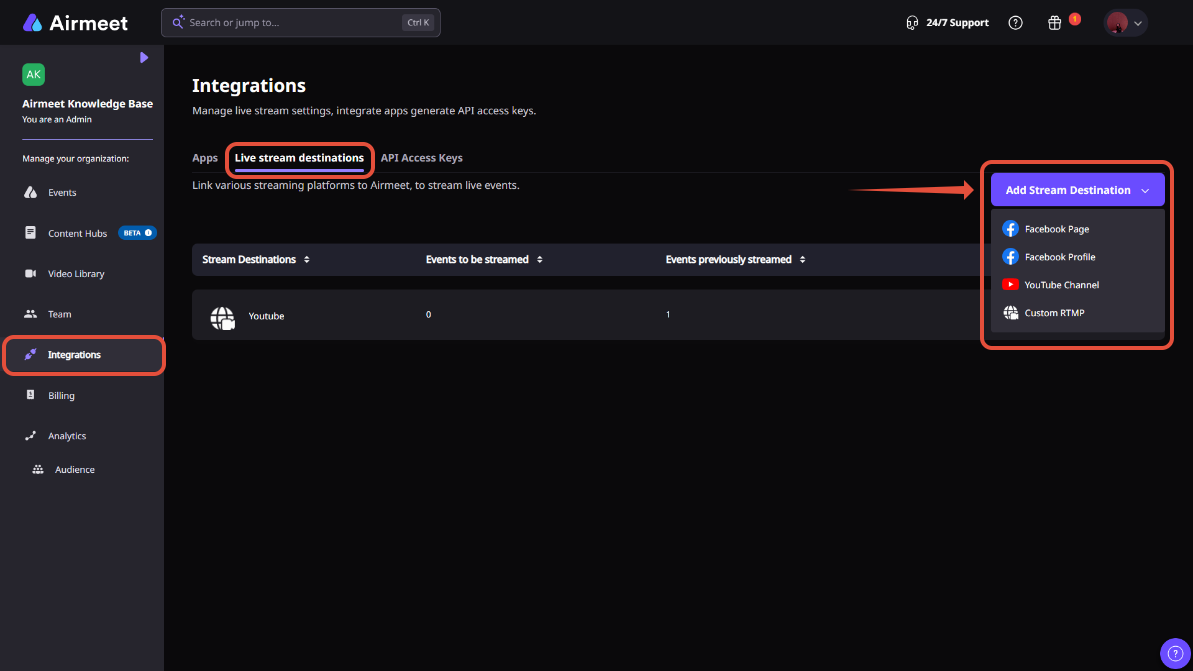This screenshot has height=671, width=1193.
Task: Choose Custom RTMP from the menu
Action: coord(1077,313)
